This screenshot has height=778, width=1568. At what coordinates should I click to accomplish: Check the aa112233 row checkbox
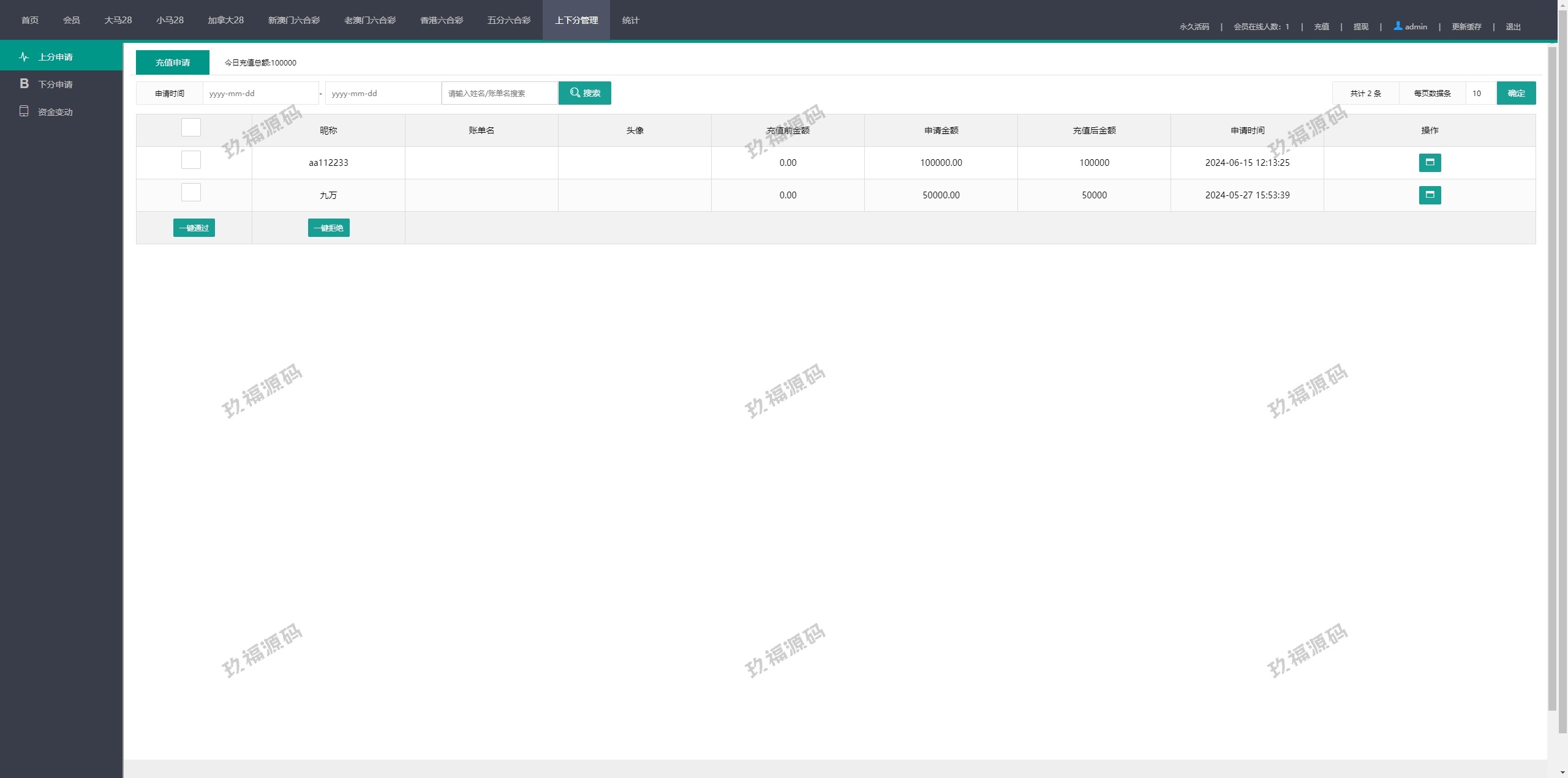191,160
